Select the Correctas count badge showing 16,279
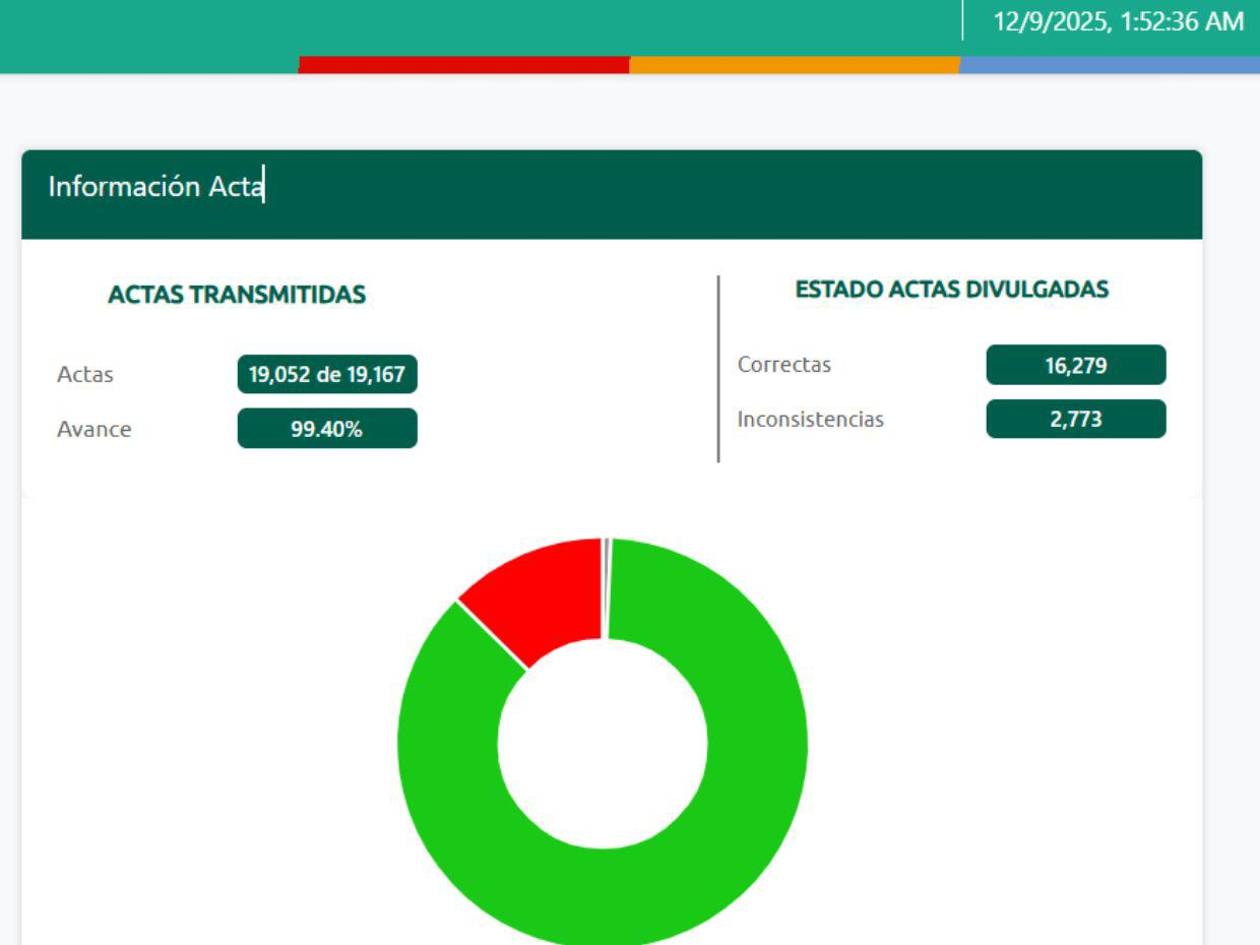 (x=1075, y=365)
